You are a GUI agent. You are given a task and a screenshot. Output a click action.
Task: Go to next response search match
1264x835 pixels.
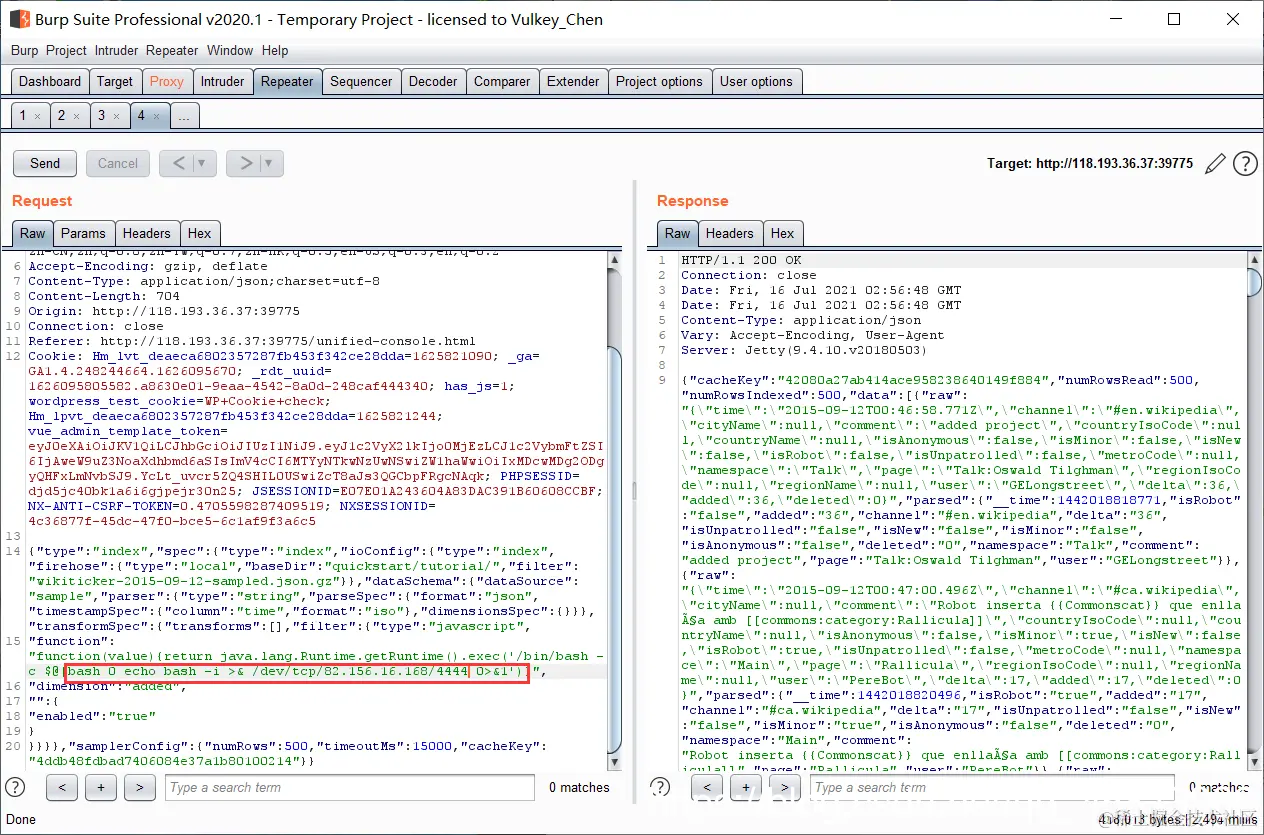click(x=784, y=787)
